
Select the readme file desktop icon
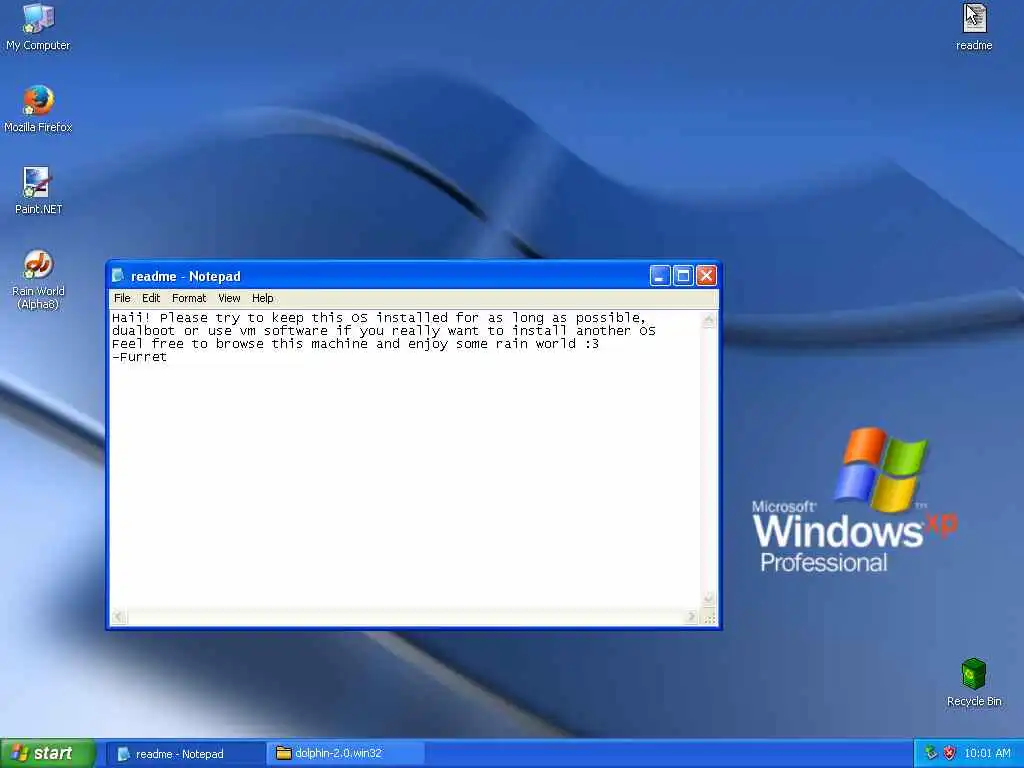click(x=974, y=26)
